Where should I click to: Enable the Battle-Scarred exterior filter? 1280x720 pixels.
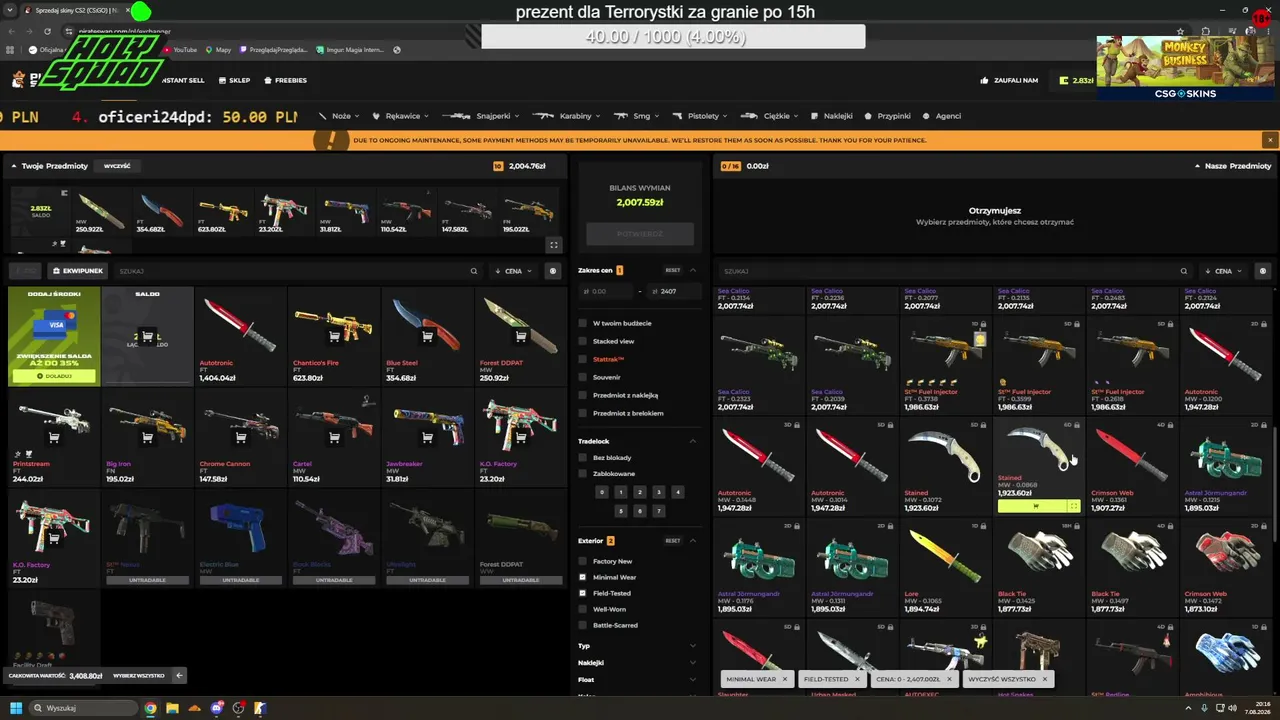click(x=583, y=625)
